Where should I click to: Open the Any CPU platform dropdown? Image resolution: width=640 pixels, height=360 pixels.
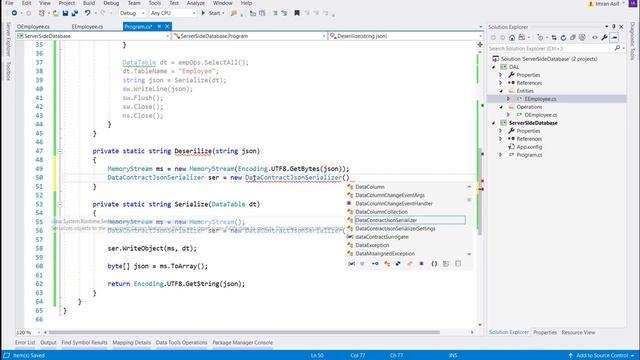[173, 13]
